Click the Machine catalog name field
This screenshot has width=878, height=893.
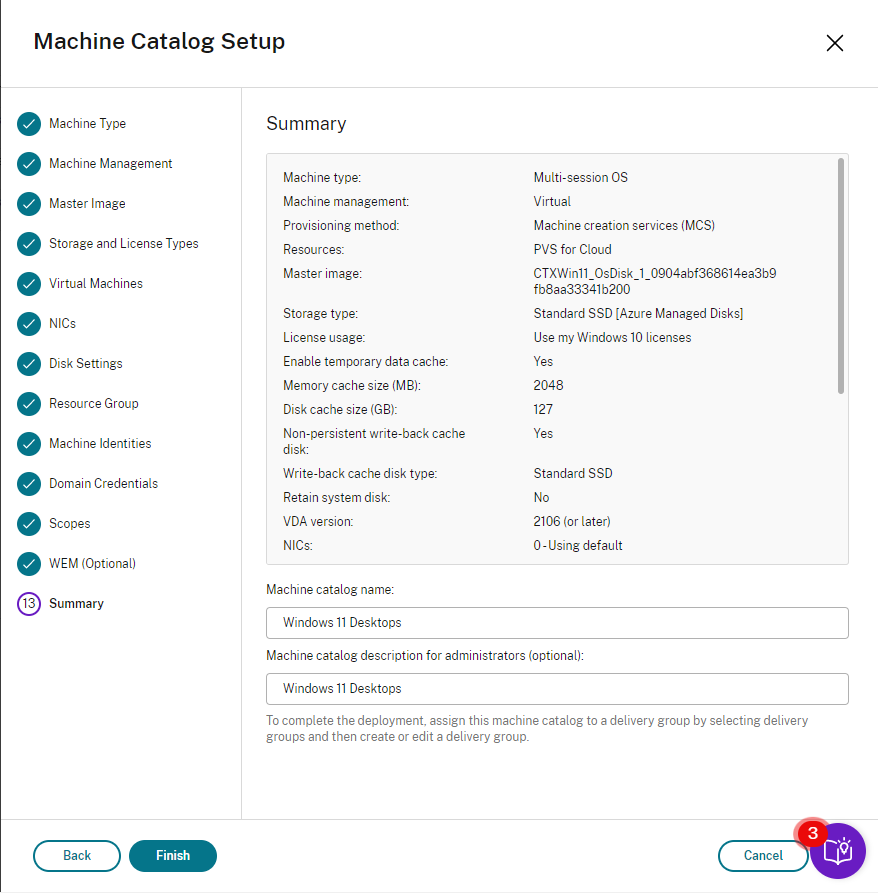tap(557, 623)
